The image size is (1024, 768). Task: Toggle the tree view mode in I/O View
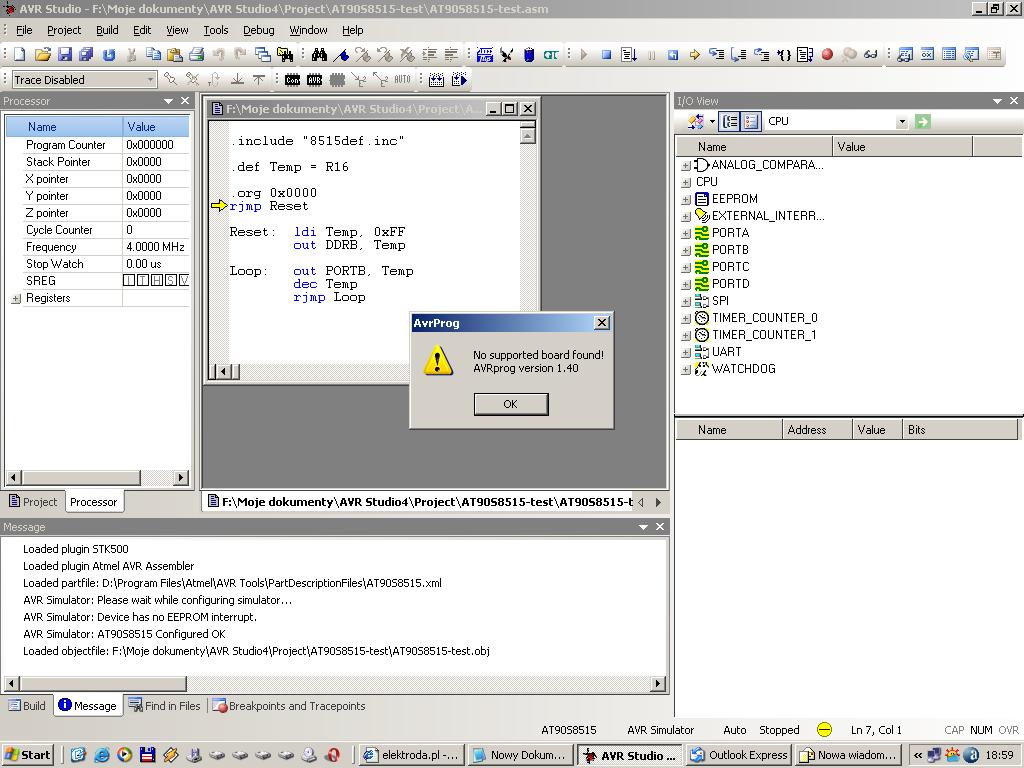730,121
